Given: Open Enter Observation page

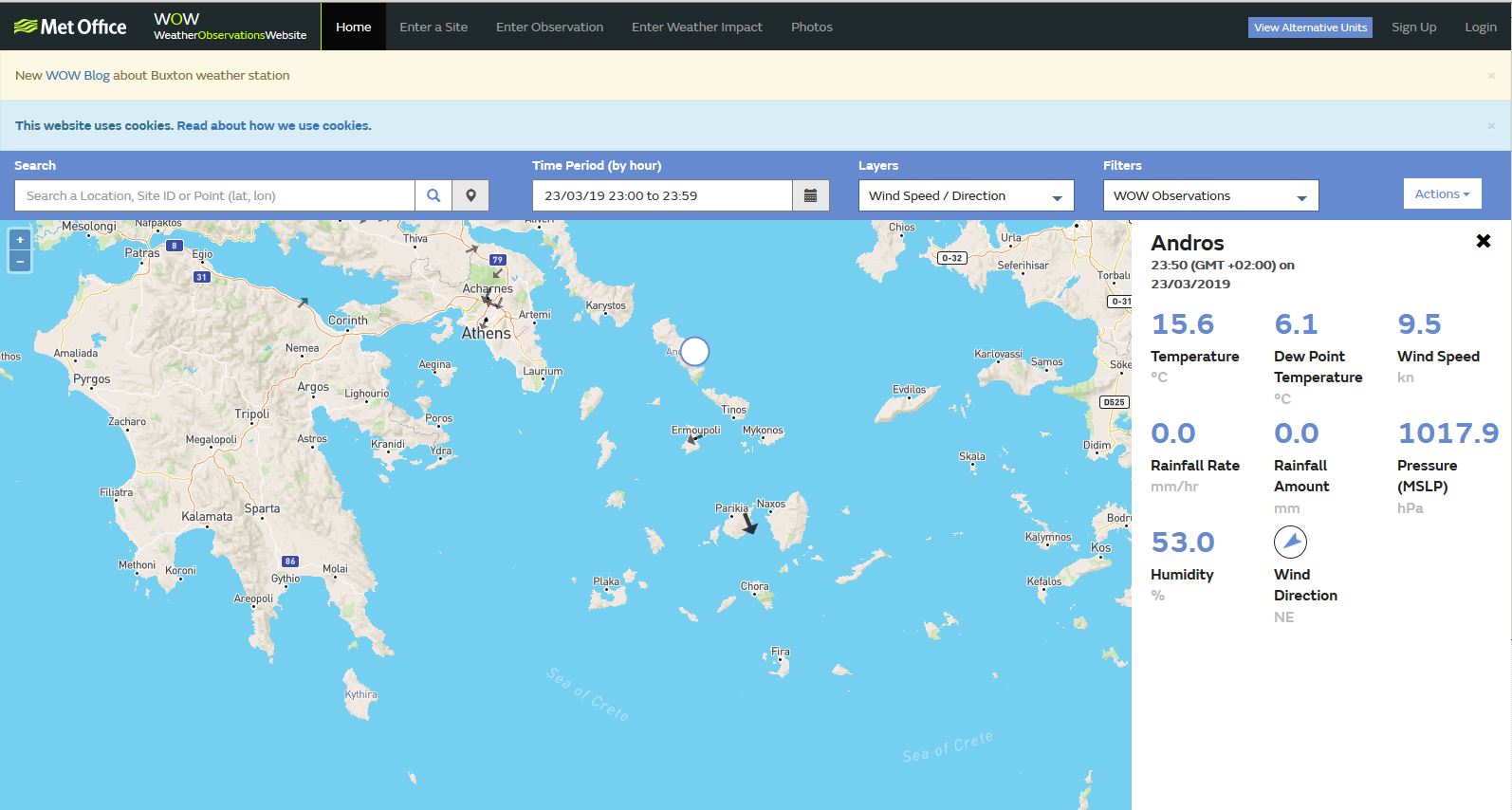Looking at the screenshot, I should pos(549,27).
